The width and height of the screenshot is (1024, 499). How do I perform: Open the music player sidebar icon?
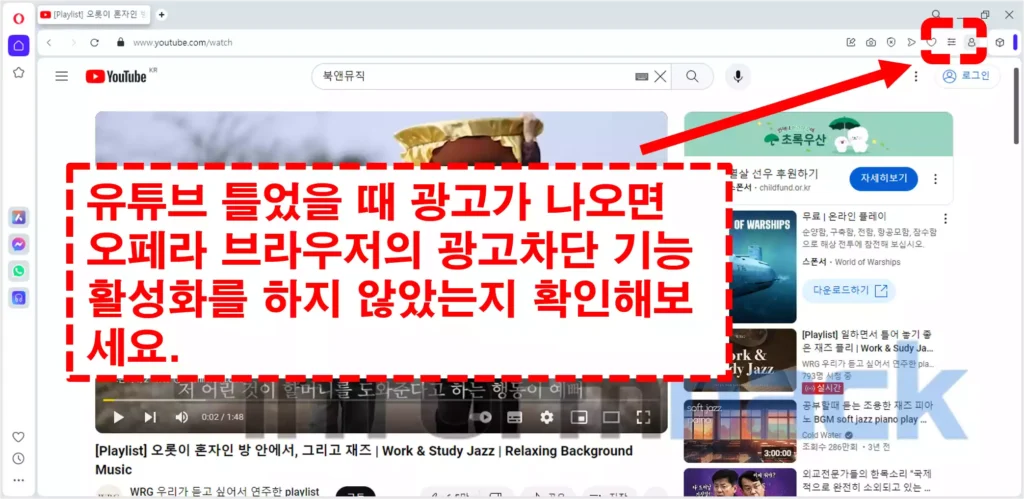tap(19, 298)
